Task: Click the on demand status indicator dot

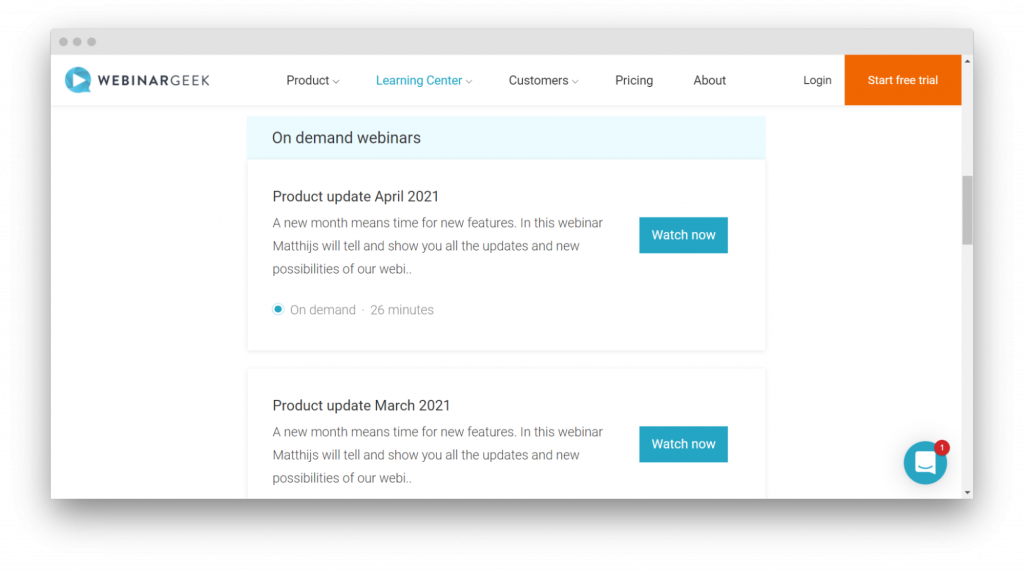Action: pos(278,310)
